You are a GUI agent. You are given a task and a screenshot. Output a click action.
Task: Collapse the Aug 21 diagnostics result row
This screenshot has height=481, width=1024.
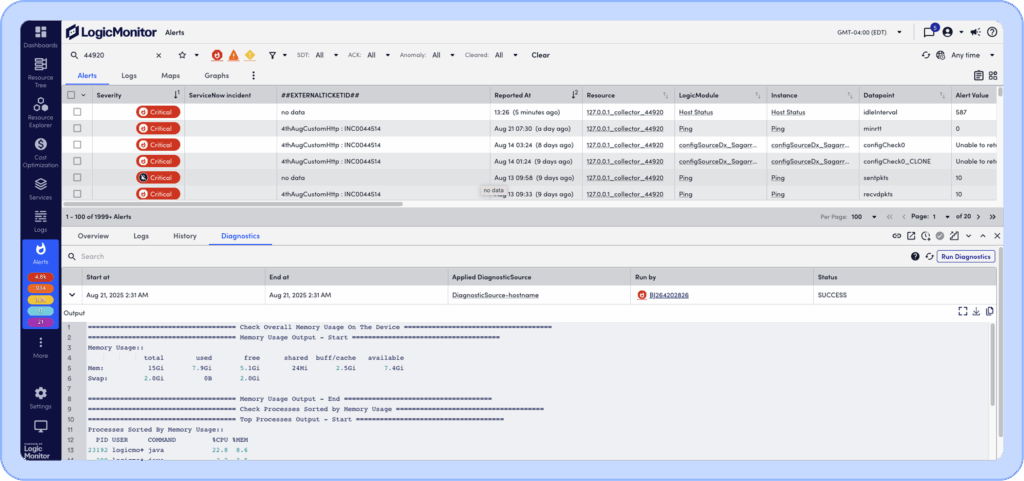(72, 295)
